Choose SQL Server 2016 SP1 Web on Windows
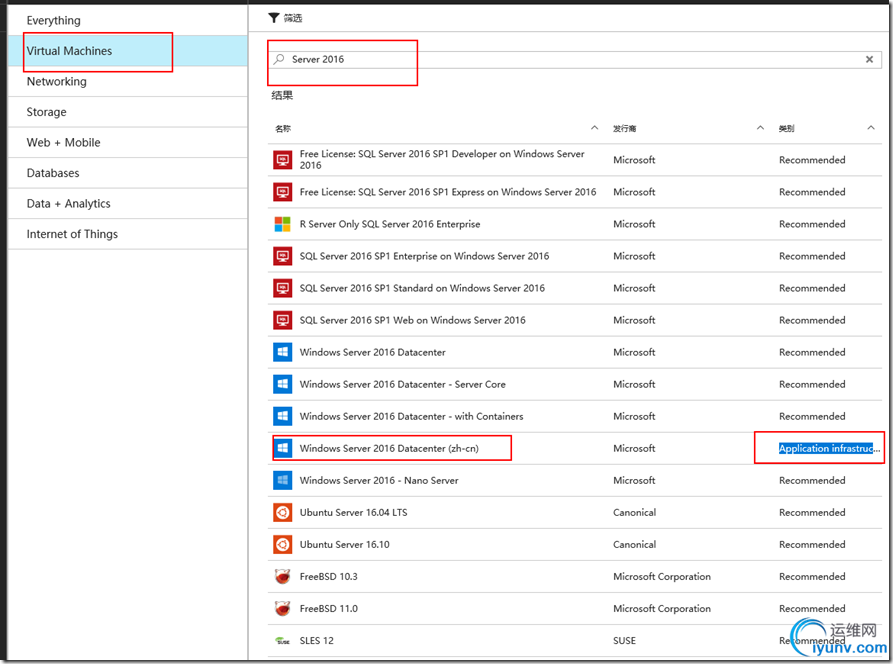Screen dimensions: 893x664 (412, 320)
